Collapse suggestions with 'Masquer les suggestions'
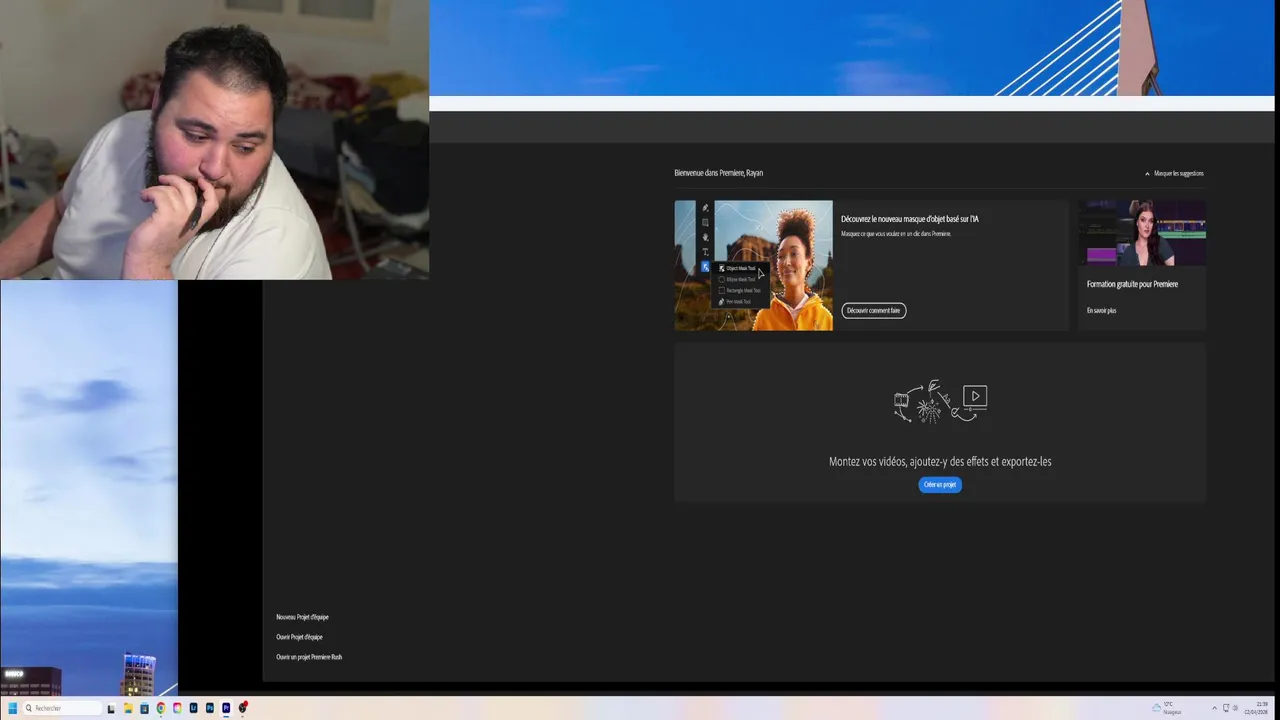Screen dimensions: 1280x720 pos(1174,173)
